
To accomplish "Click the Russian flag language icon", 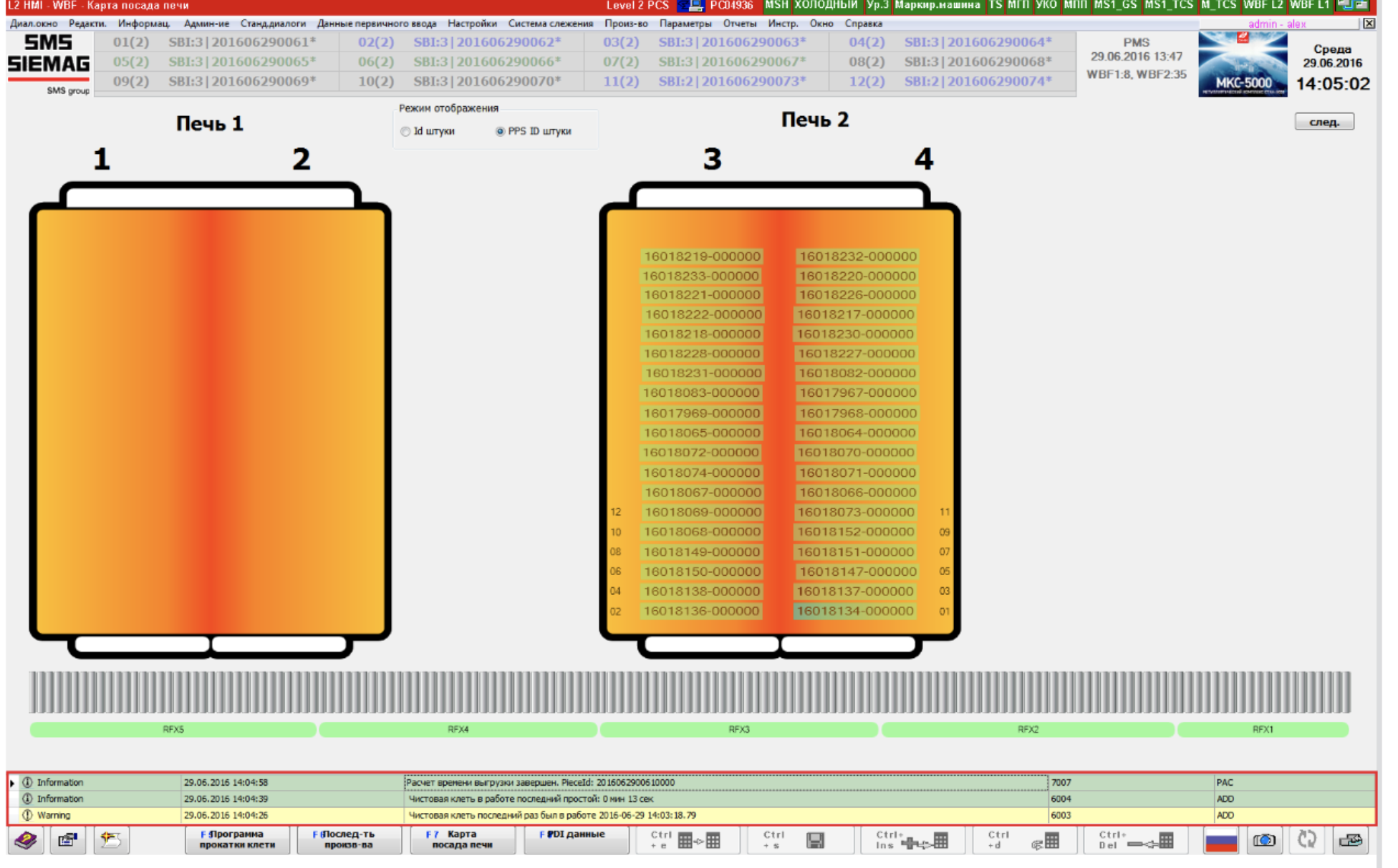I will click(1220, 840).
